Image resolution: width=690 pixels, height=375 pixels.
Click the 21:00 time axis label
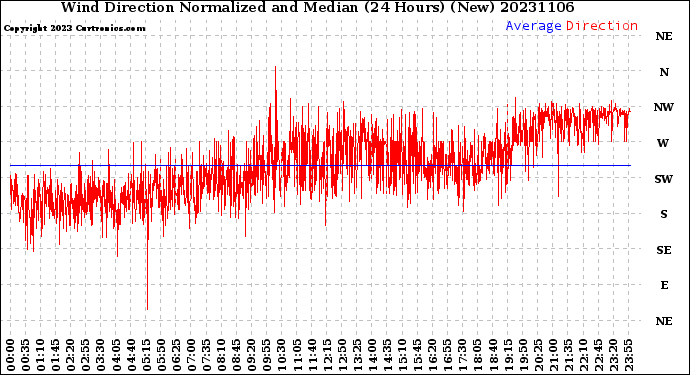553,355
